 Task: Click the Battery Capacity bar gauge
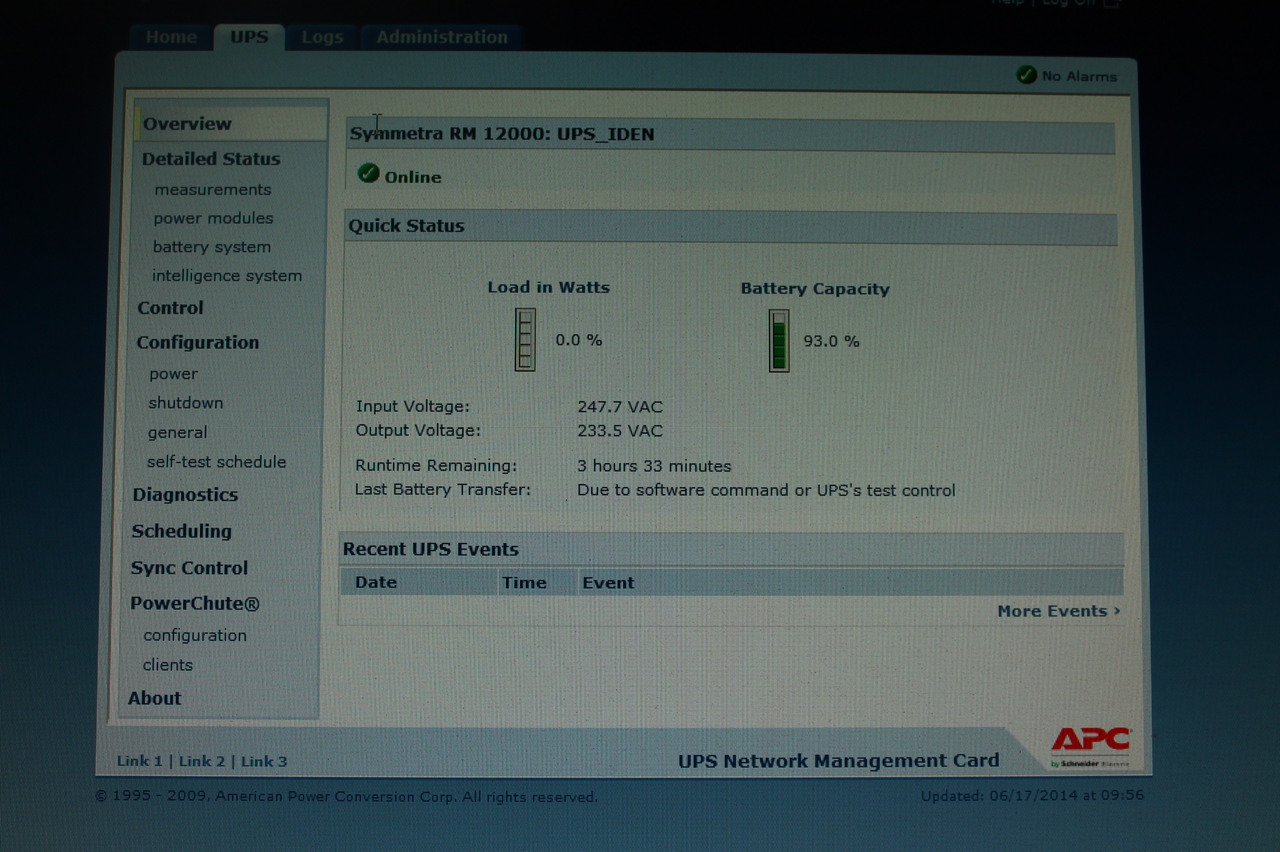[x=779, y=340]
